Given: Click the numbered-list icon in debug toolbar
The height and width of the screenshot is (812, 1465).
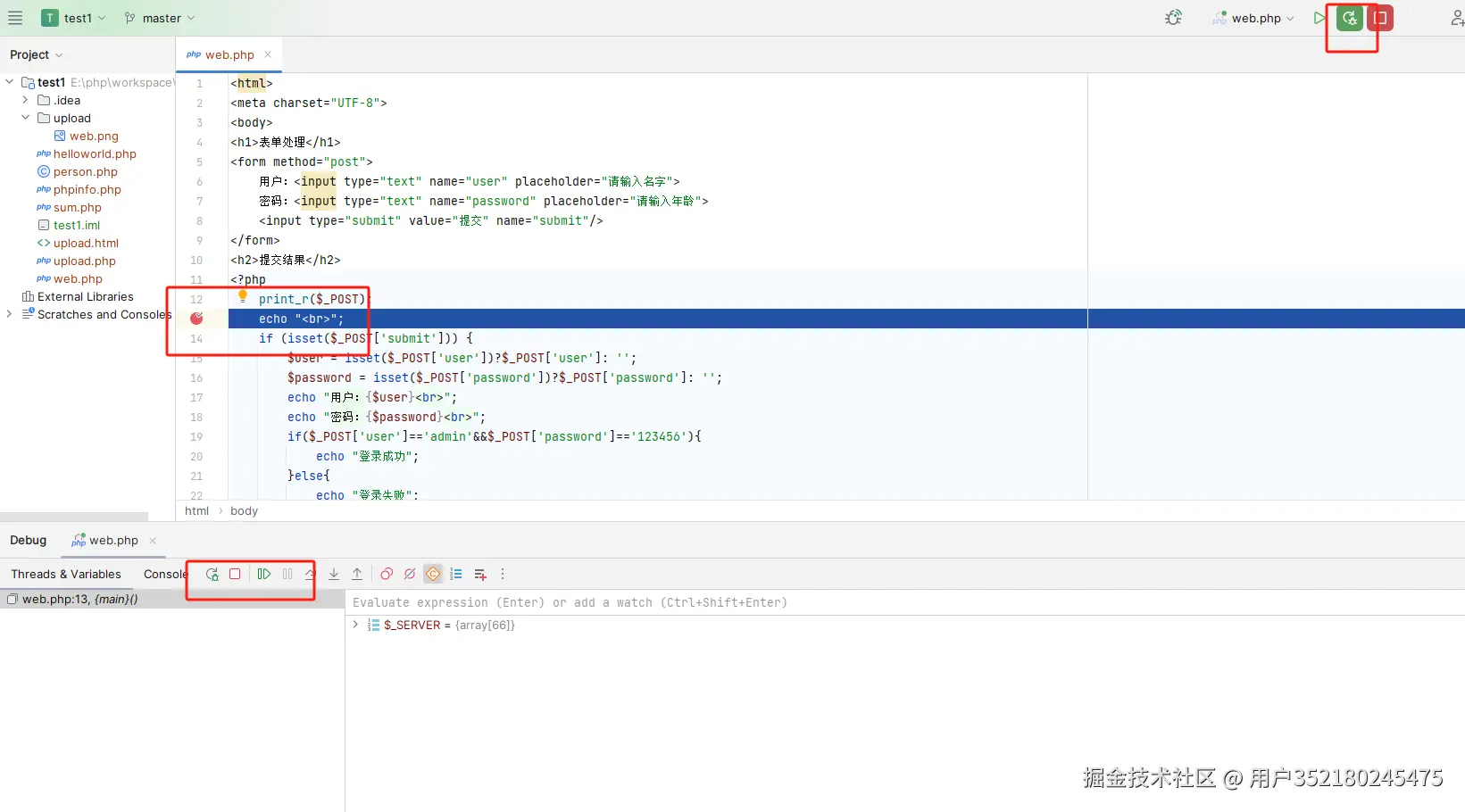Looking at the screenshot, I should pyautogui.click(x=456, y=575).
